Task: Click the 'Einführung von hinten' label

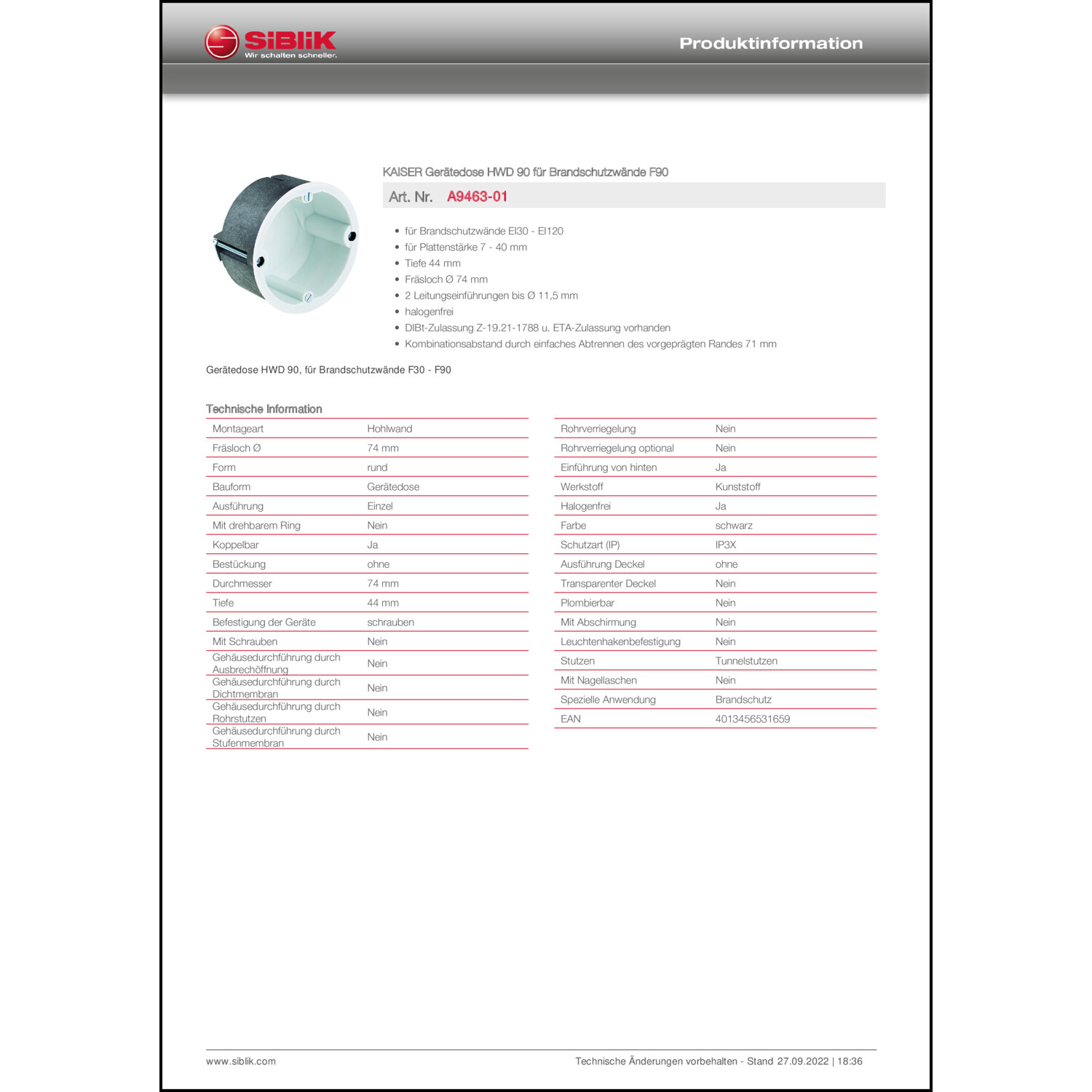Action: 609,467
